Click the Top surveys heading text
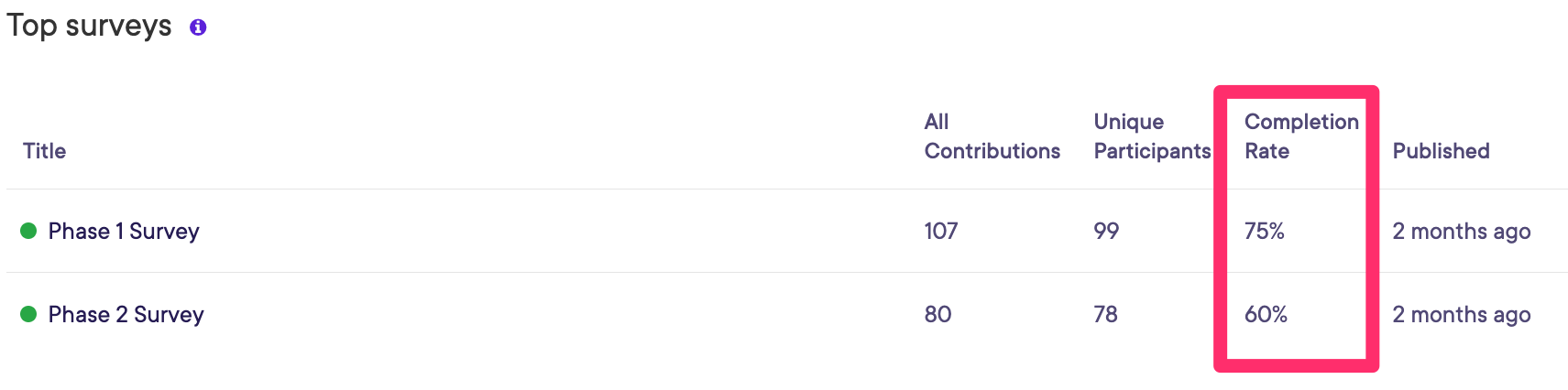Viewport: 1568px width, 390px height. point(89,26)
